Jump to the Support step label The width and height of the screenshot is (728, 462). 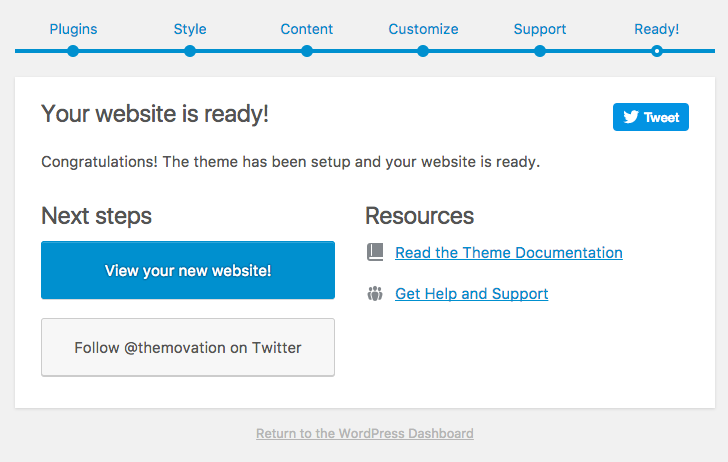[x=540, y=29]
